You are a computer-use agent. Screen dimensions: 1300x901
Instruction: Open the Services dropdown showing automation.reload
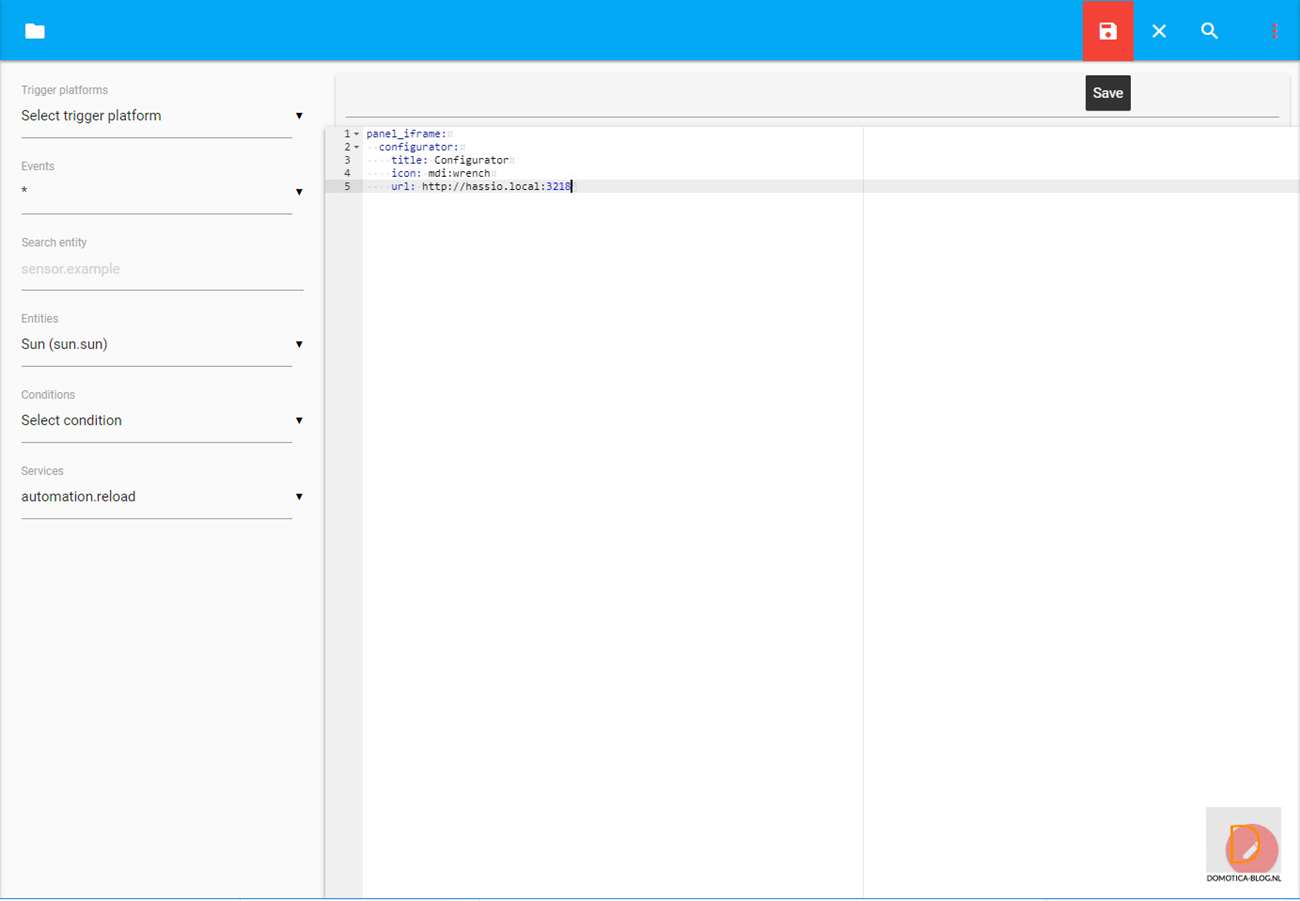[x=160, y=496]
